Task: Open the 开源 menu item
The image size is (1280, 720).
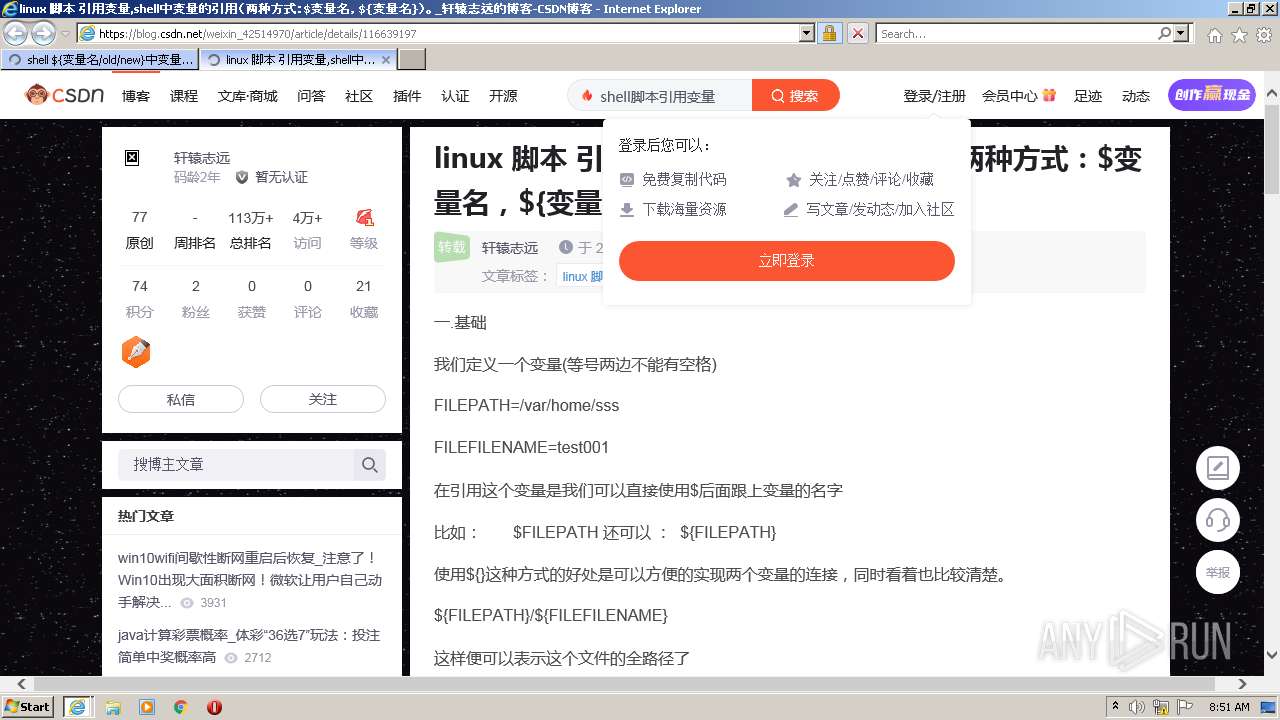Action: click(x=503, y=96)
